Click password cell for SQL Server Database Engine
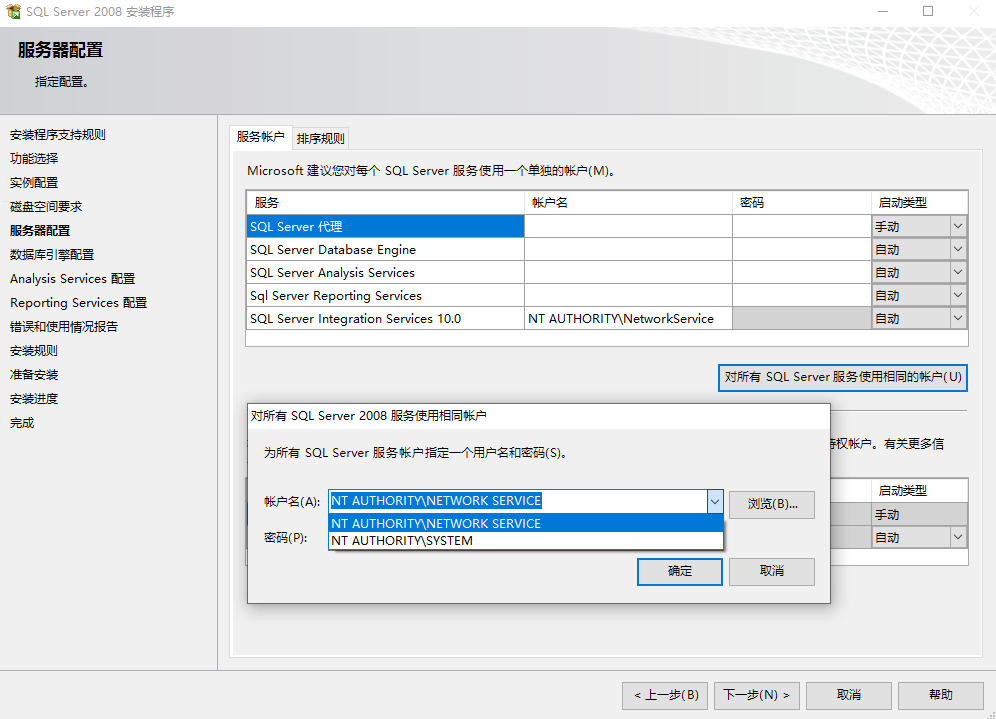The height and width of the screenshot is (719, 996). click(802, 250)
